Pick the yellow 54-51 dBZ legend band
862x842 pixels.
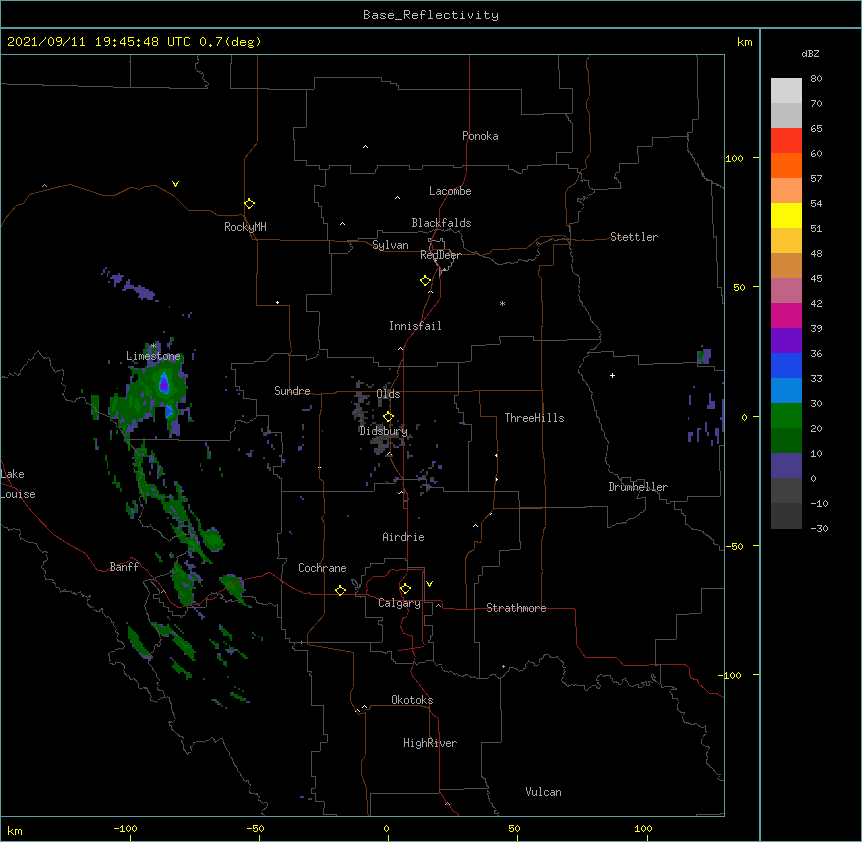coord(786,215)
